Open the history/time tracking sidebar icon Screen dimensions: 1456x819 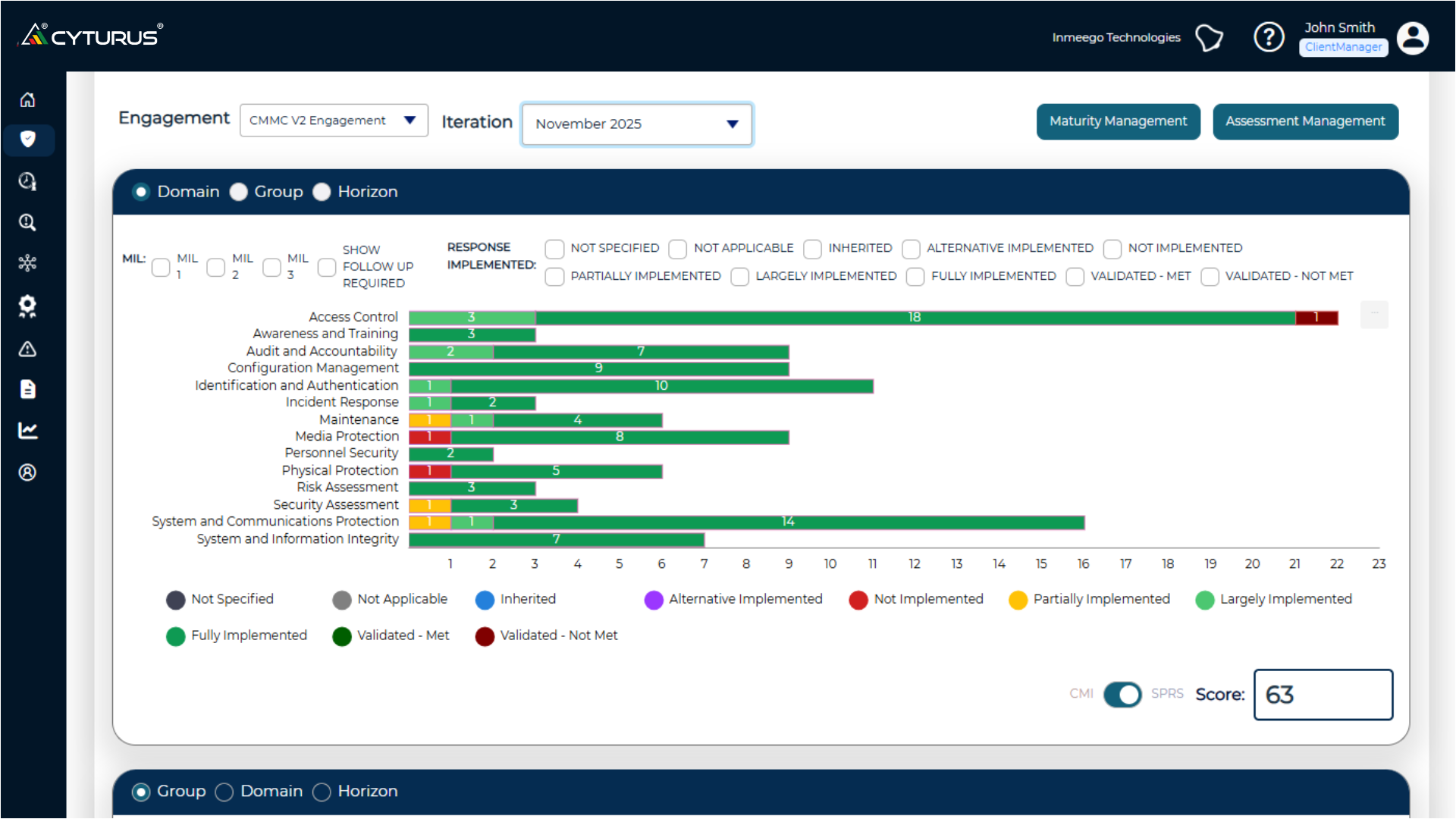(x=28, y=181)
